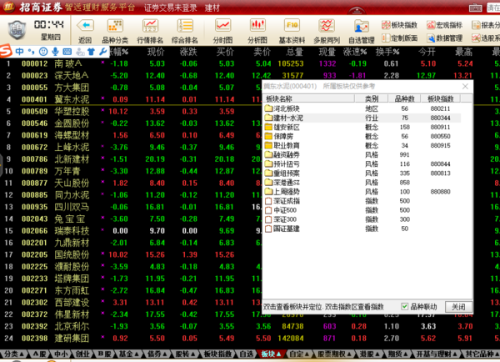Switch to the 自选 bottom tab
This screenshot has width=500, height=362.
[x=246, y=354]
